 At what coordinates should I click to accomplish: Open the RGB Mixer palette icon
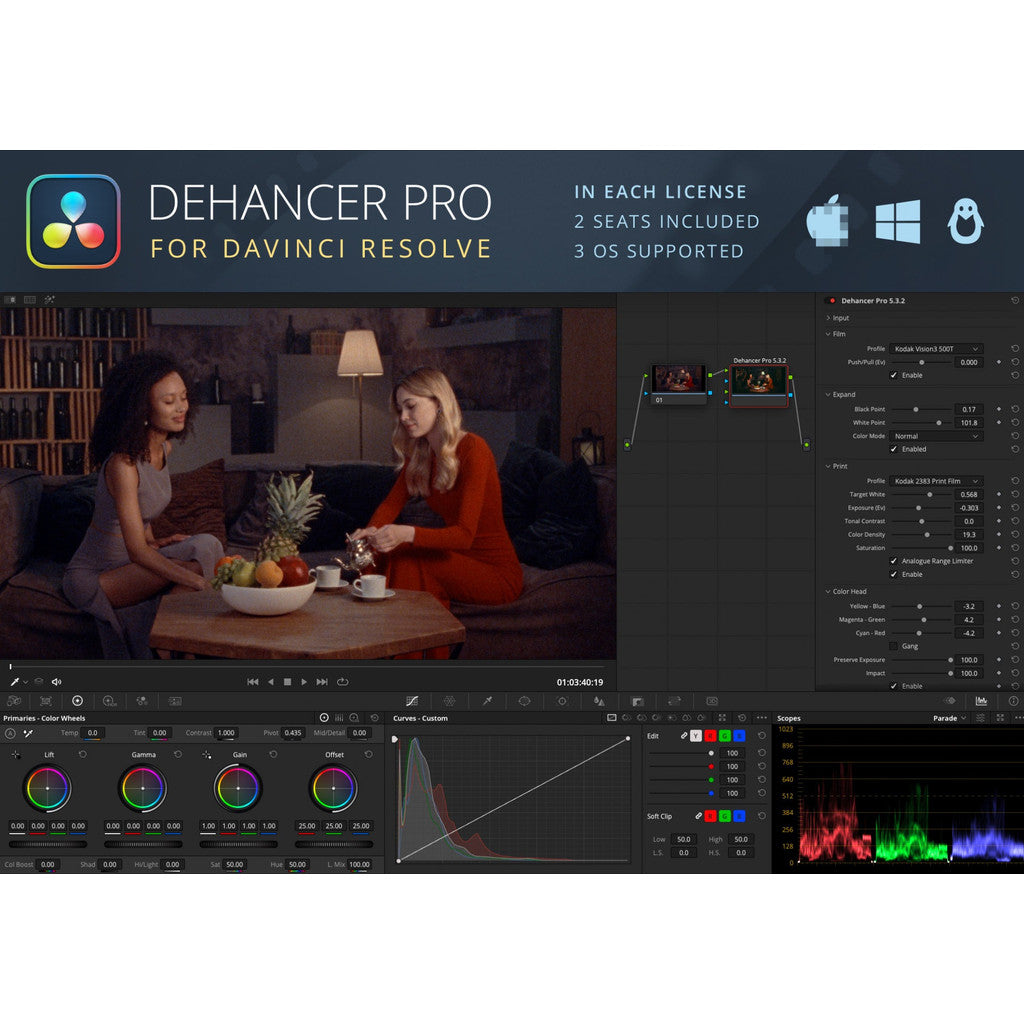pos(142,701)
